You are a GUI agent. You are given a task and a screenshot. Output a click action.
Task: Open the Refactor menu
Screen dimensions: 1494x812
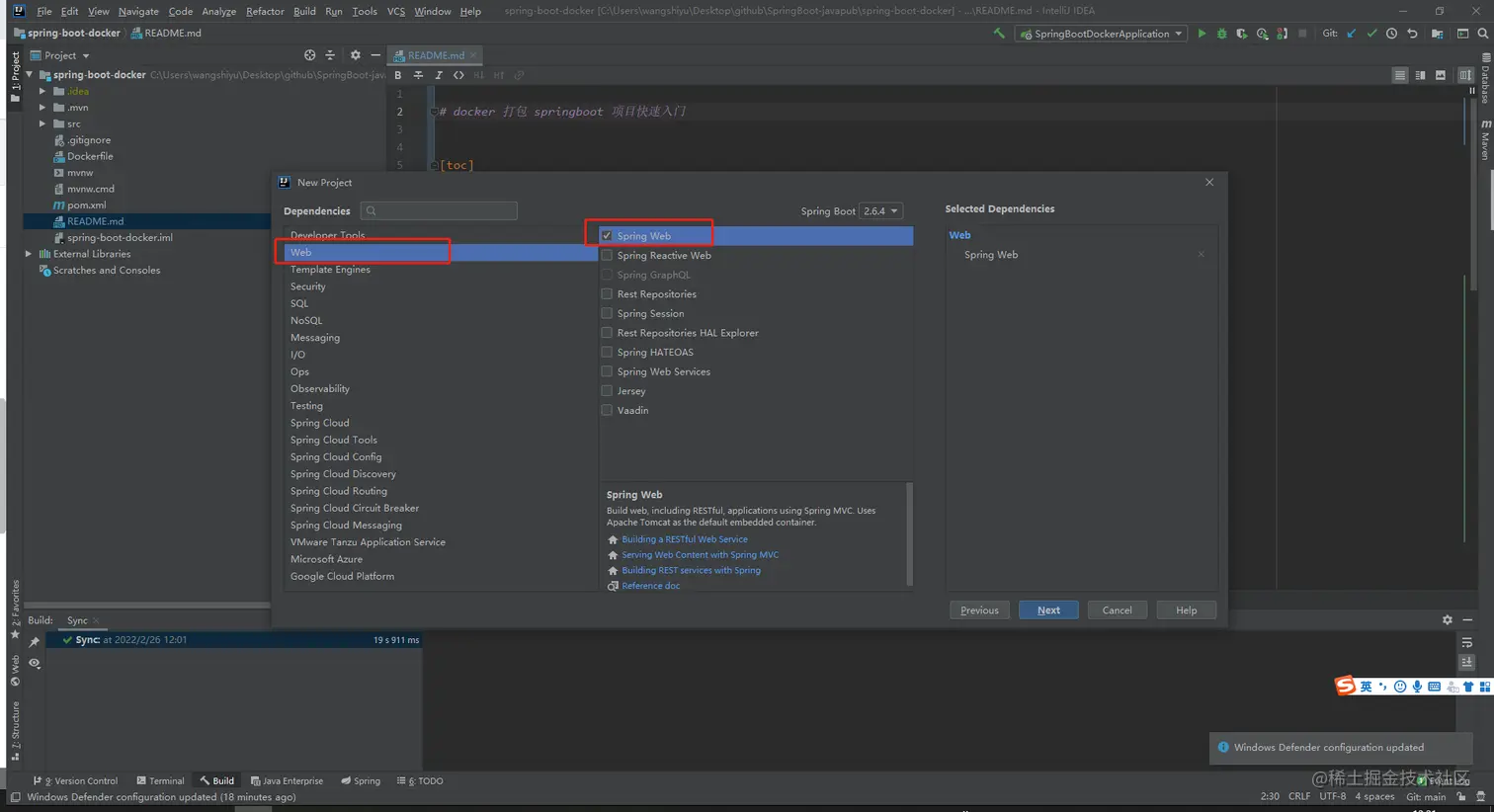pos(265,11)
